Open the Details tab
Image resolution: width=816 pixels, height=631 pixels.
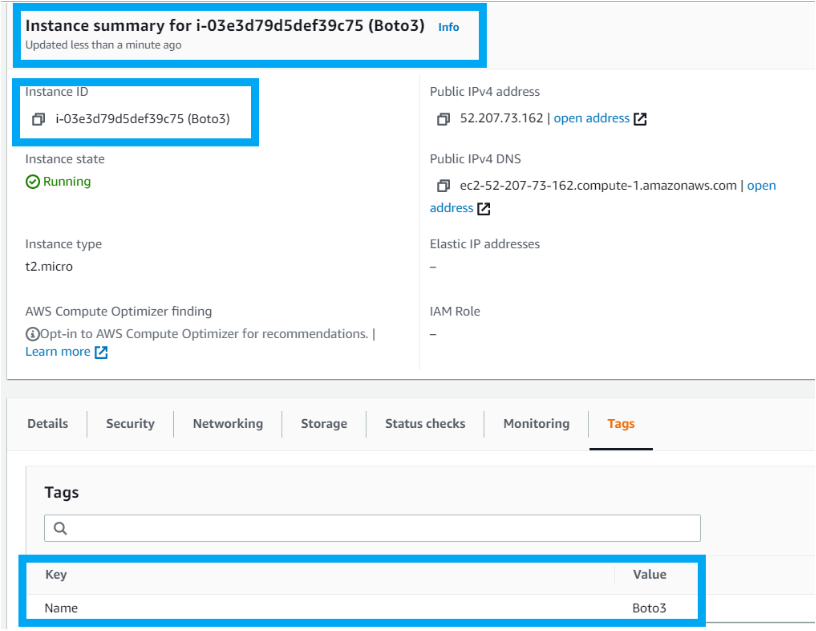coord(48,424)
